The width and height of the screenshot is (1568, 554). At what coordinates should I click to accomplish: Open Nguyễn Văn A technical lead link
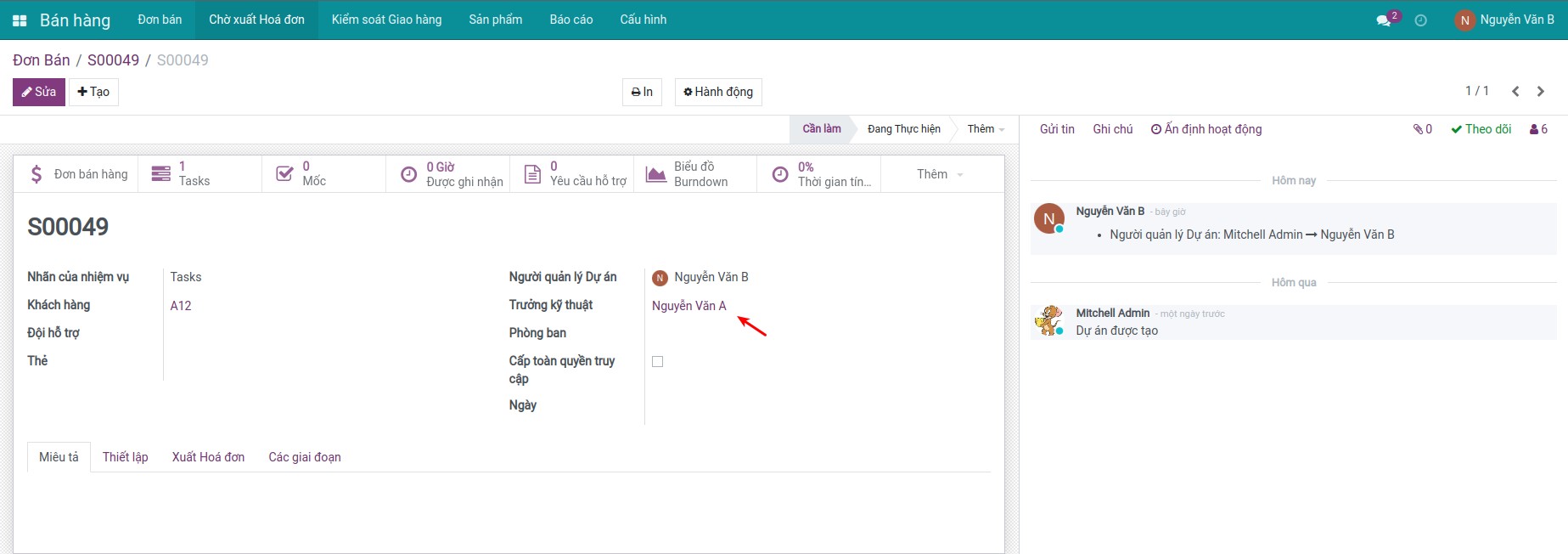point(688,306)
